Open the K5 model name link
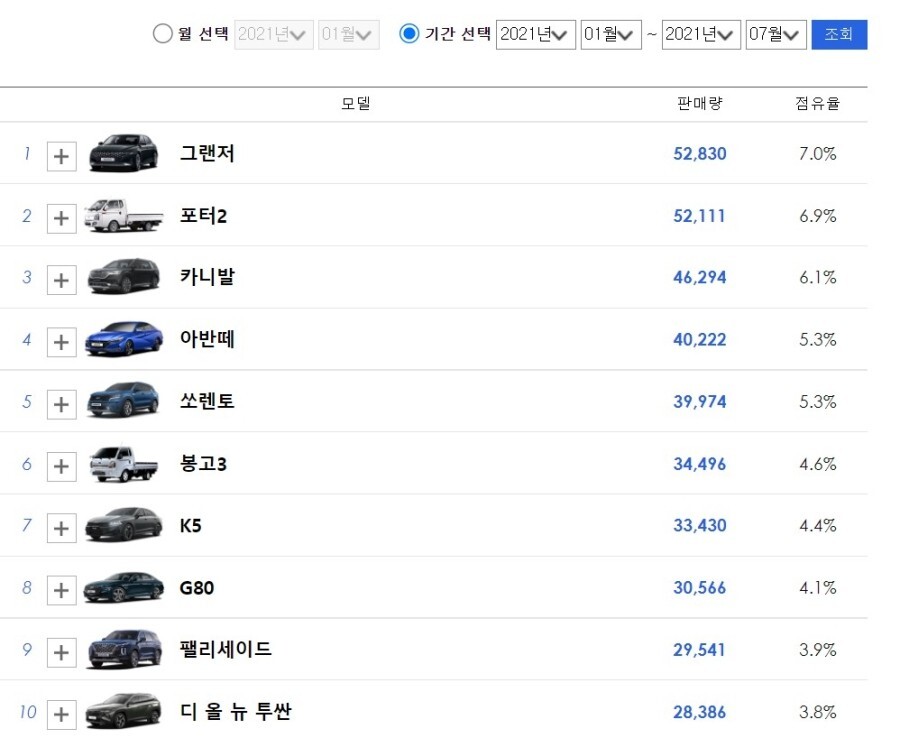The height and width of the screenshot is (738, 900). [x=191, y=525]
